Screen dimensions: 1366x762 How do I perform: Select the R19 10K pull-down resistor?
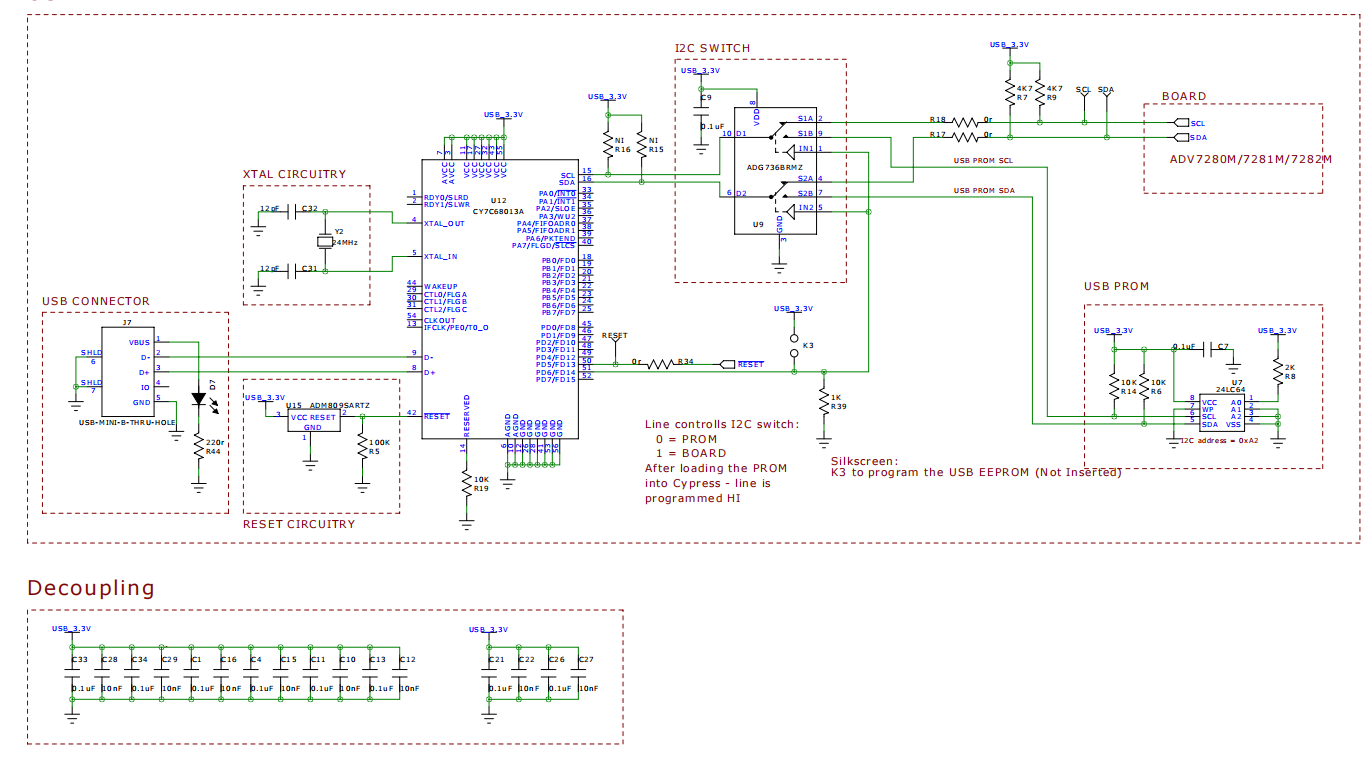tap(467, 484)
